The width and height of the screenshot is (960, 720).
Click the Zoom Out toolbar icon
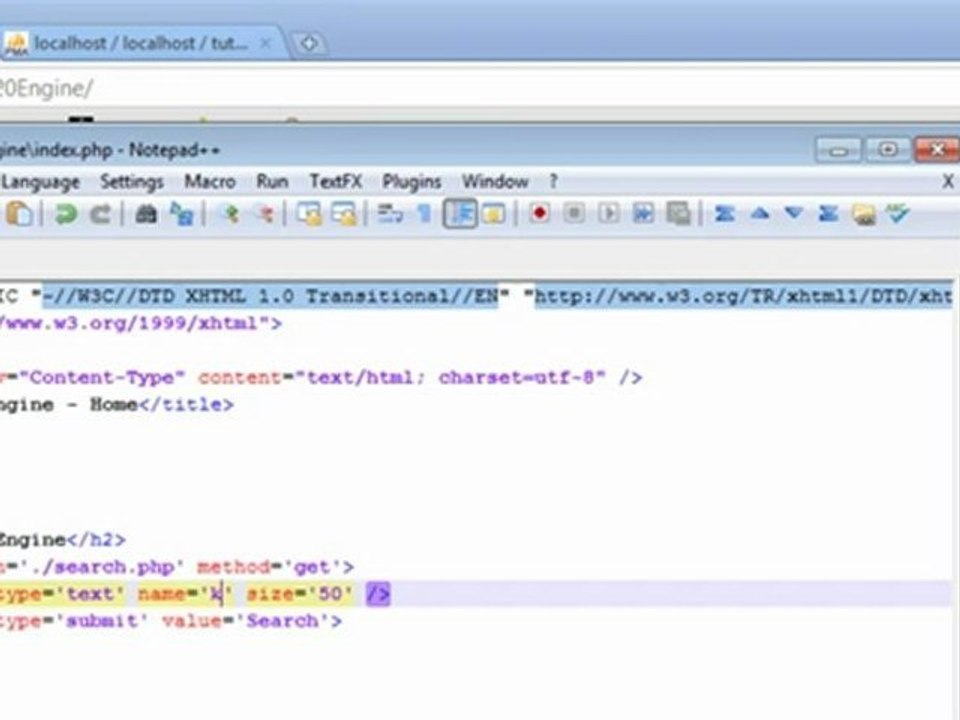point(264,214)
